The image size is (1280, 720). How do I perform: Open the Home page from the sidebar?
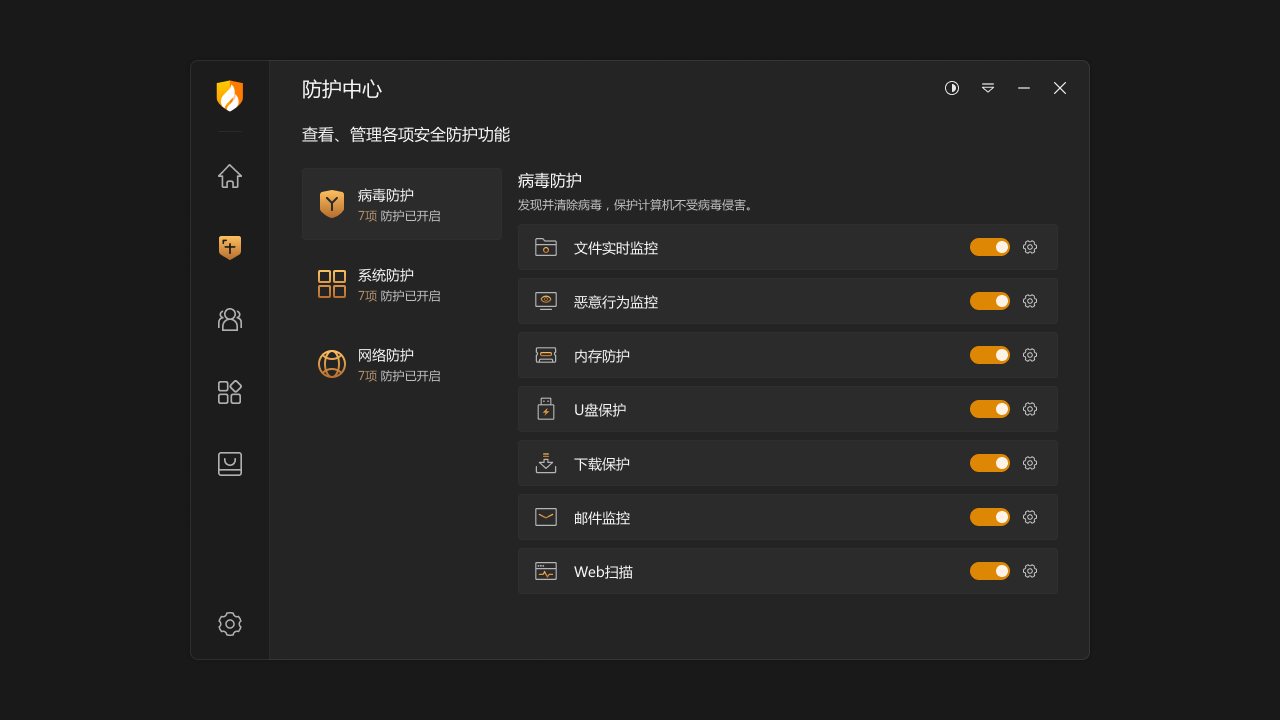[x=229, y=175]
